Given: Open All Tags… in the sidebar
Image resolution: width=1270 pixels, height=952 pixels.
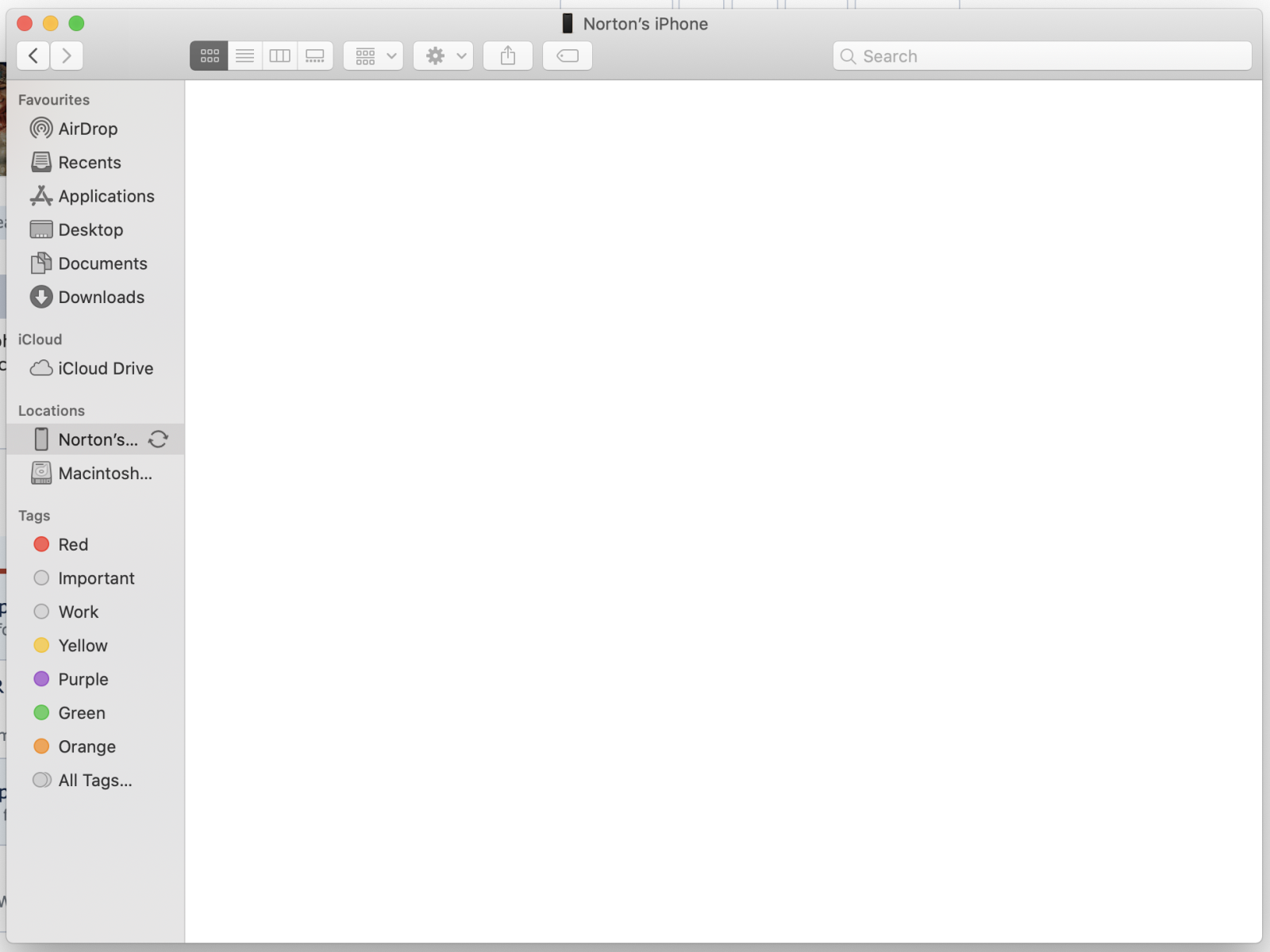Looking at the screenshot, I should point(95,781).
